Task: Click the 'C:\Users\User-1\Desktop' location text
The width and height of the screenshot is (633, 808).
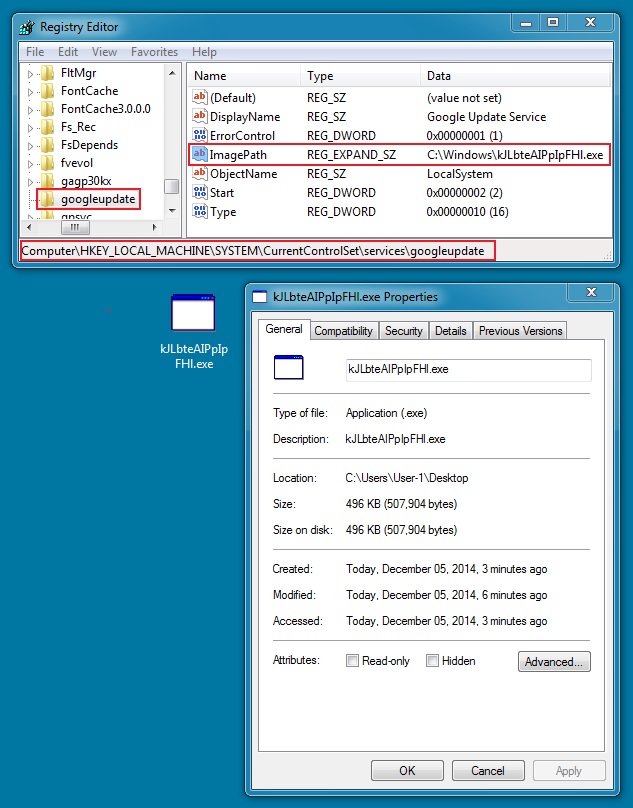Action: (x=407, y=478)
